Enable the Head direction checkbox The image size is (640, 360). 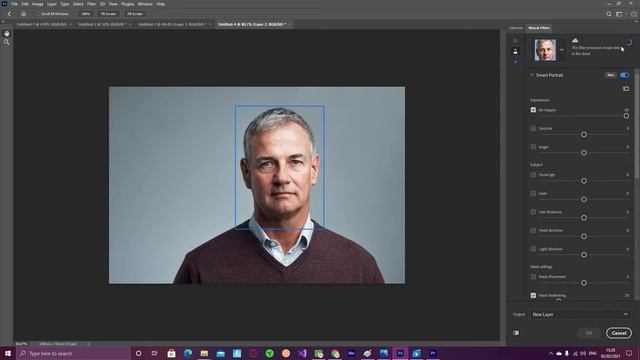533,230
